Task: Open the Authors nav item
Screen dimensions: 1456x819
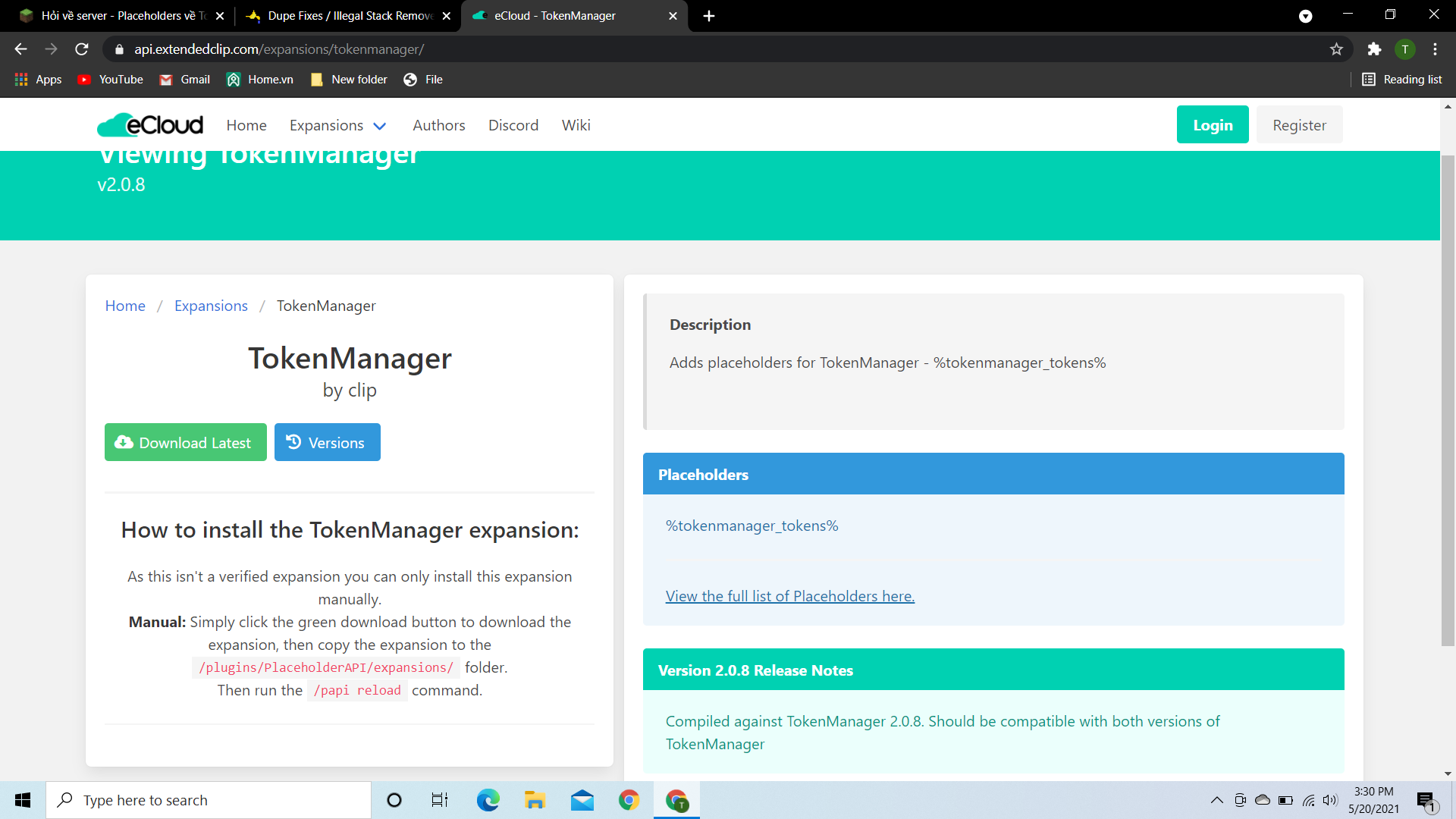Action: click(x=438, y=126)
